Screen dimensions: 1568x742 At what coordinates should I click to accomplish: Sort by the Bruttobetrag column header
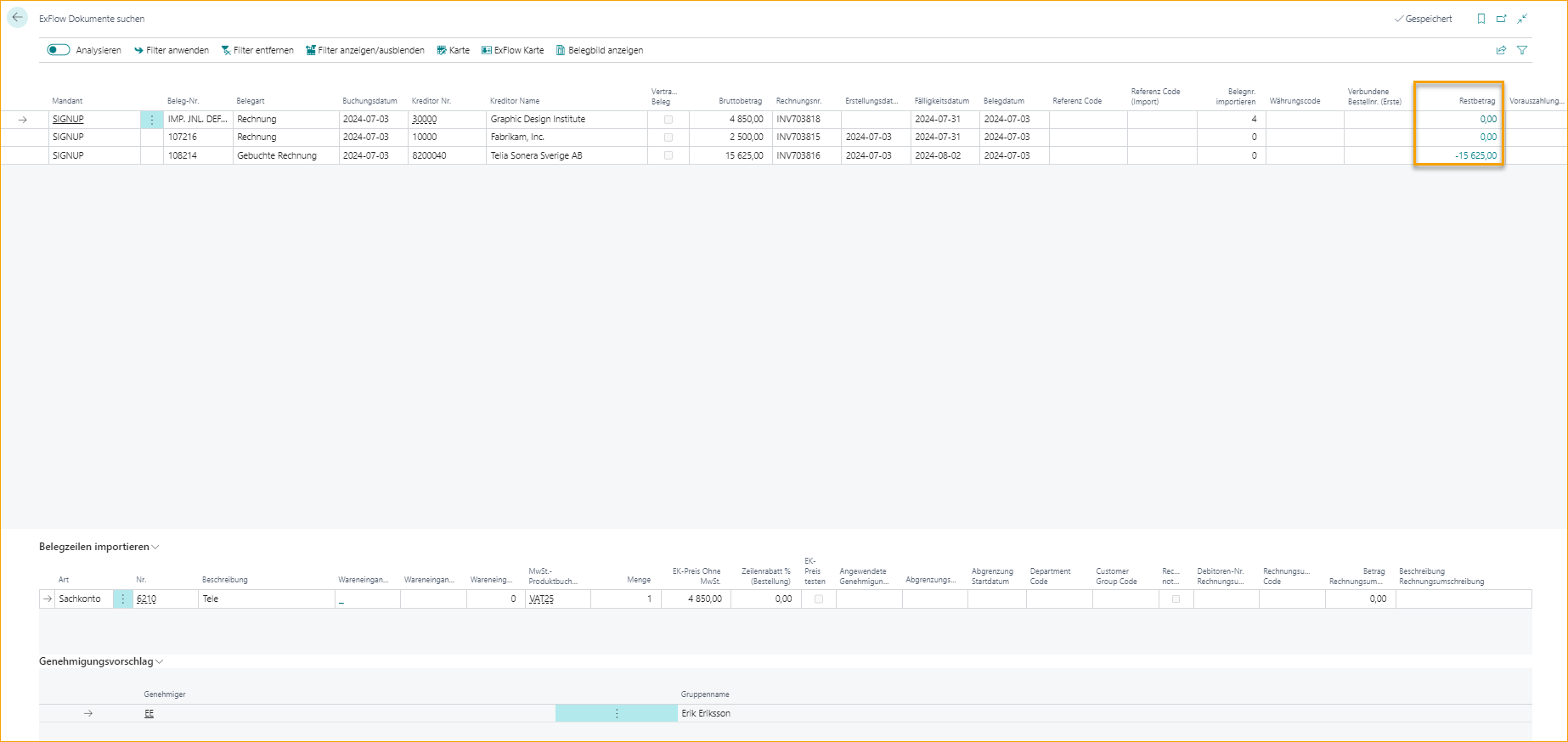[x=740, y=101]
